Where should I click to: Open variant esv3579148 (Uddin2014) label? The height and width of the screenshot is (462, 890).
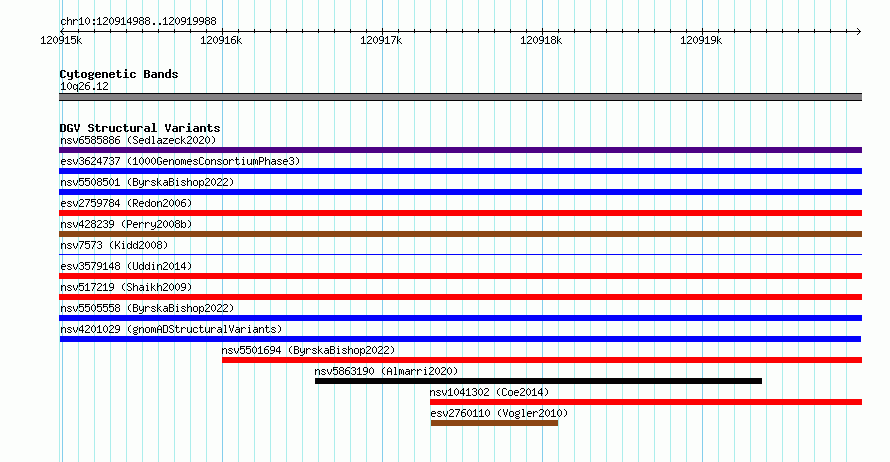pos(126,266)
